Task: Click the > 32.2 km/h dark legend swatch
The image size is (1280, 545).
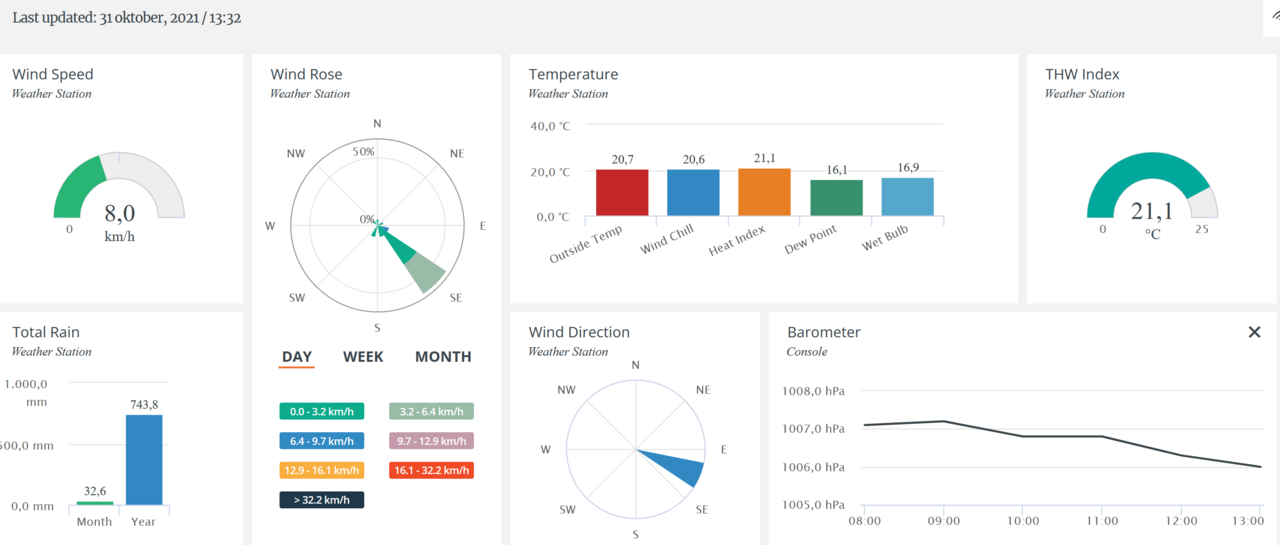Action: [322, 500]
